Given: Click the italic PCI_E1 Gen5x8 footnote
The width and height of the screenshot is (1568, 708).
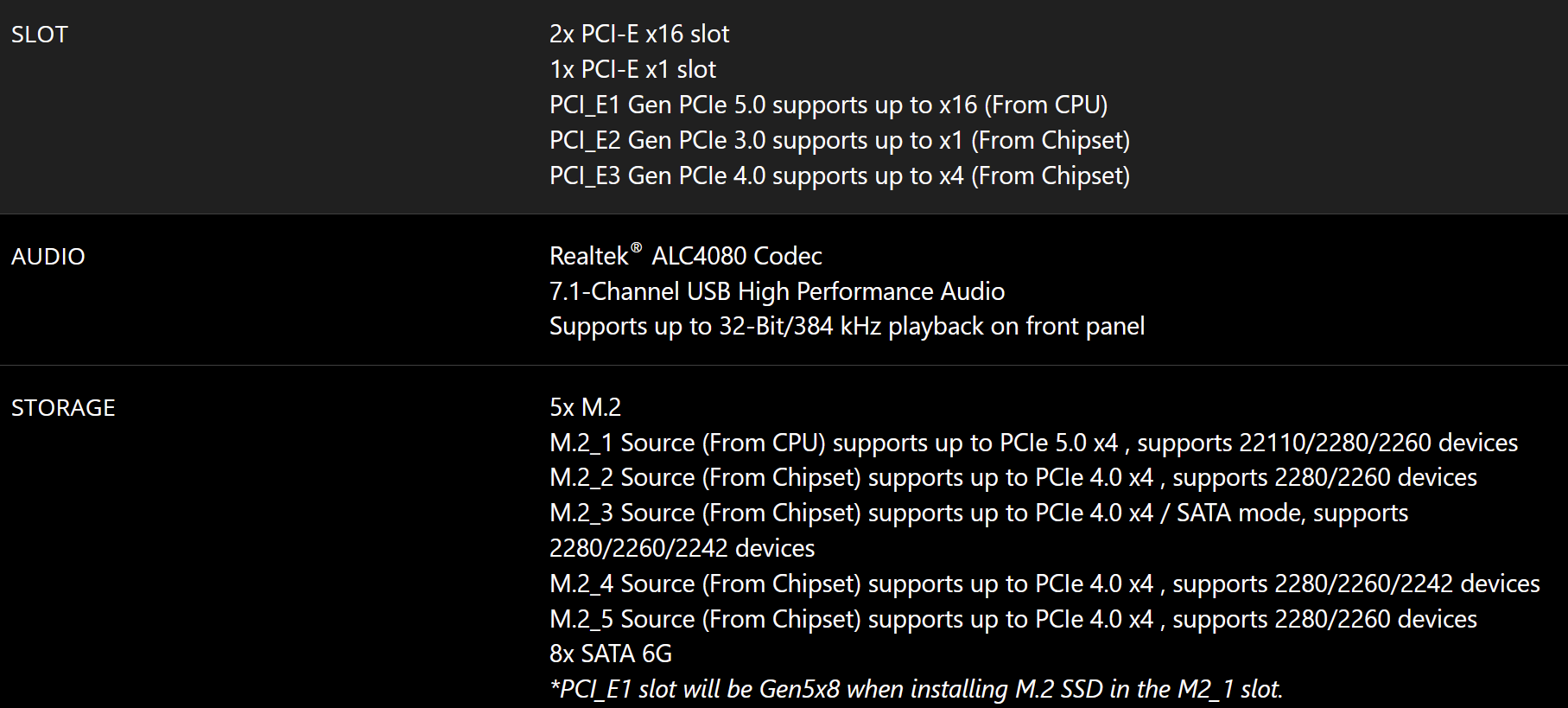Looking at the screenshot, I should (x=916, y=690).
